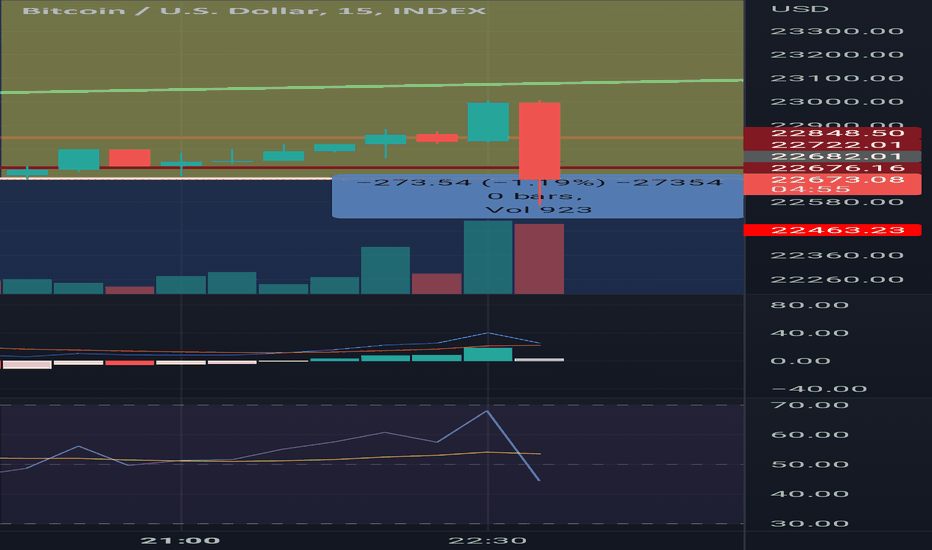
Task: Click the 60.00 RSI scale label
Action: (810, 435)
